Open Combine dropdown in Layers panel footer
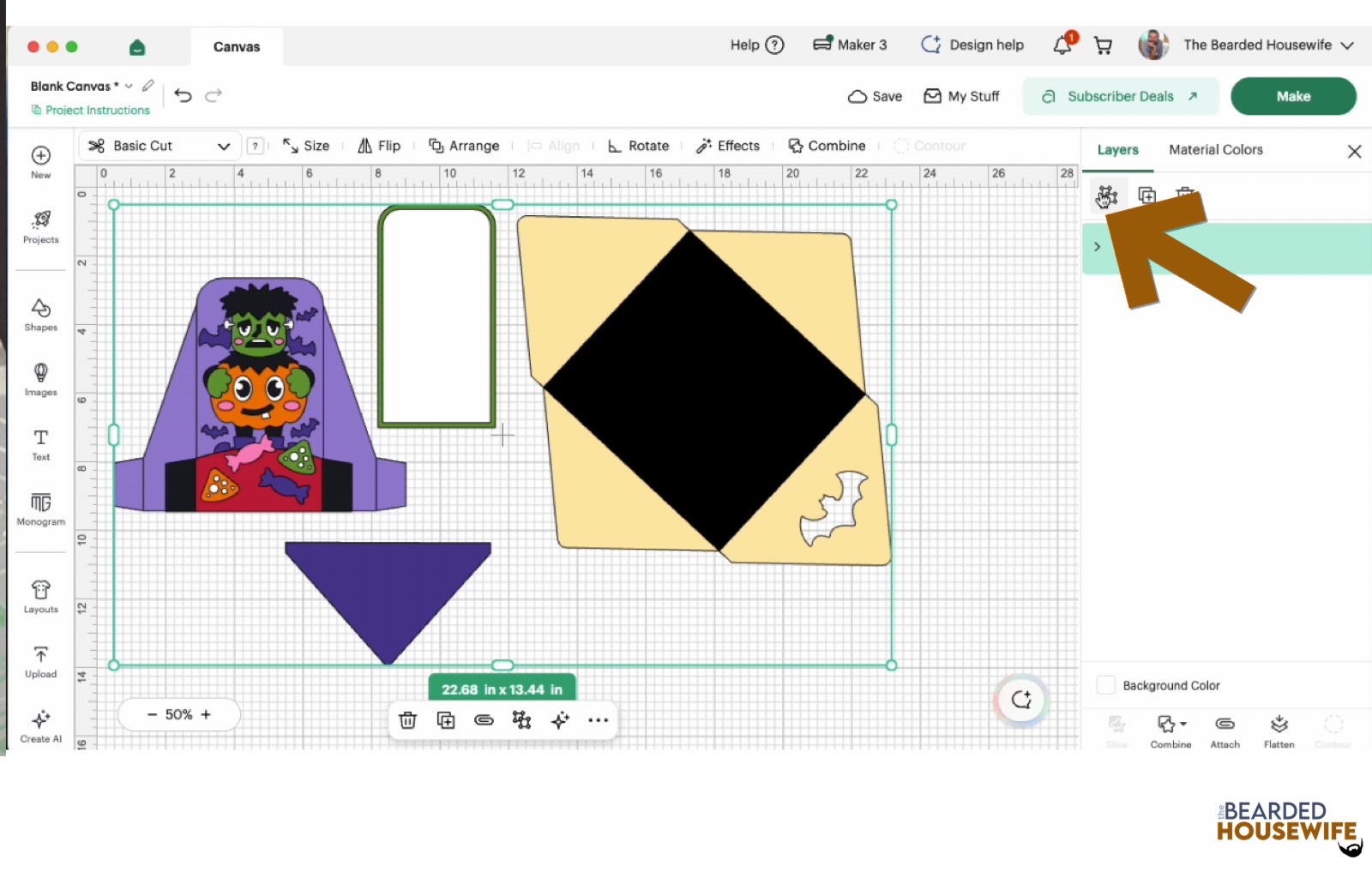The image size is (1372, 872). coord(1171,731)
